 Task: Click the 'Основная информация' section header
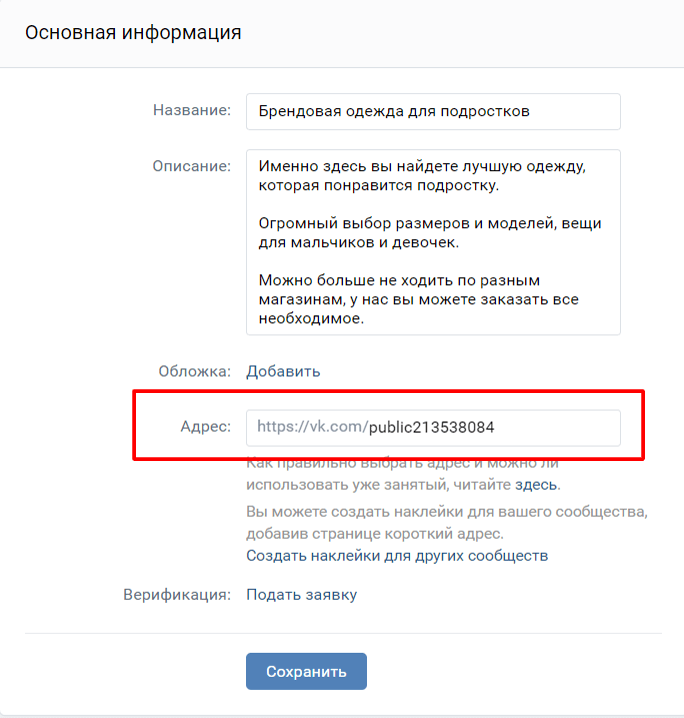pos(133,33)
